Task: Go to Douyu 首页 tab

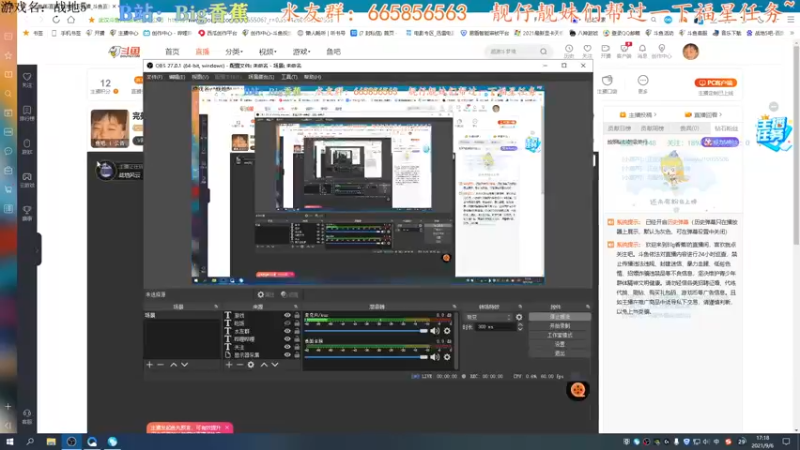Action: (172, 52)
